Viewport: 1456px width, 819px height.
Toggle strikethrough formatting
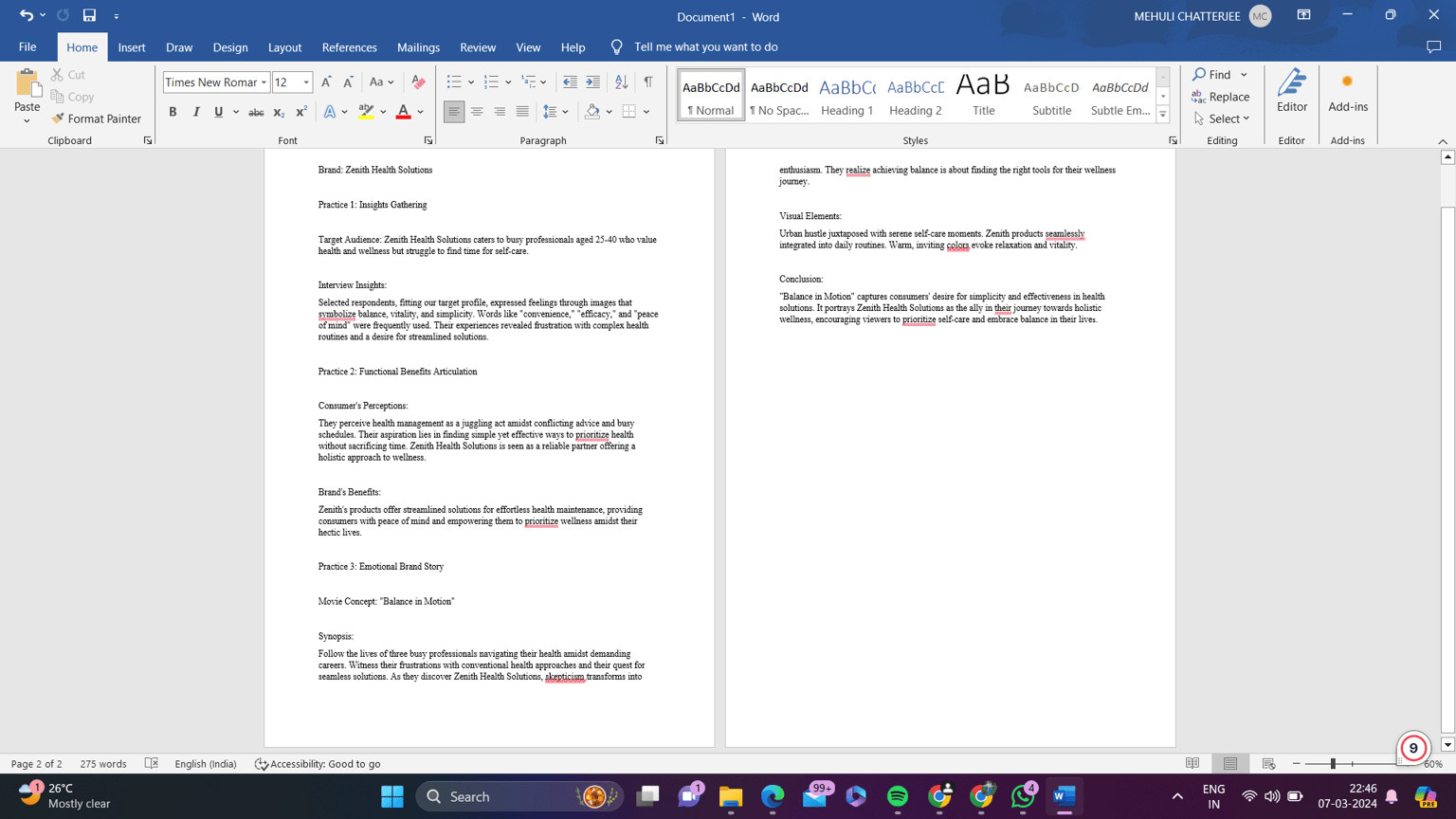click(x=256, y=112)
